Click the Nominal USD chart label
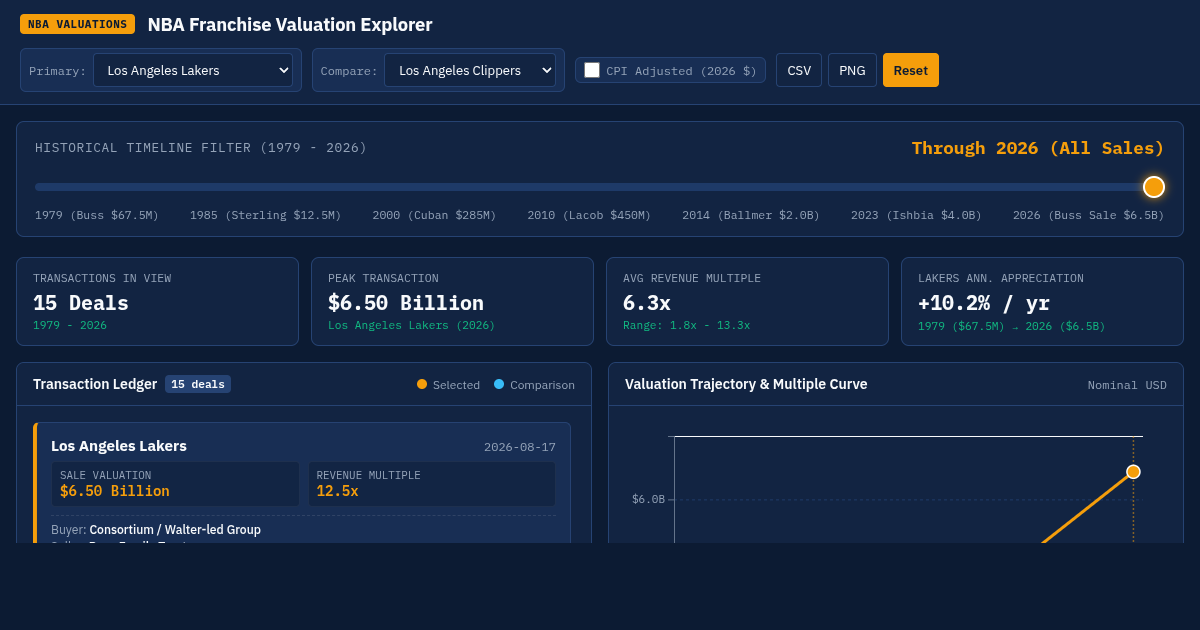The width and height of the screenshot is (1200, 630). 1127,385
